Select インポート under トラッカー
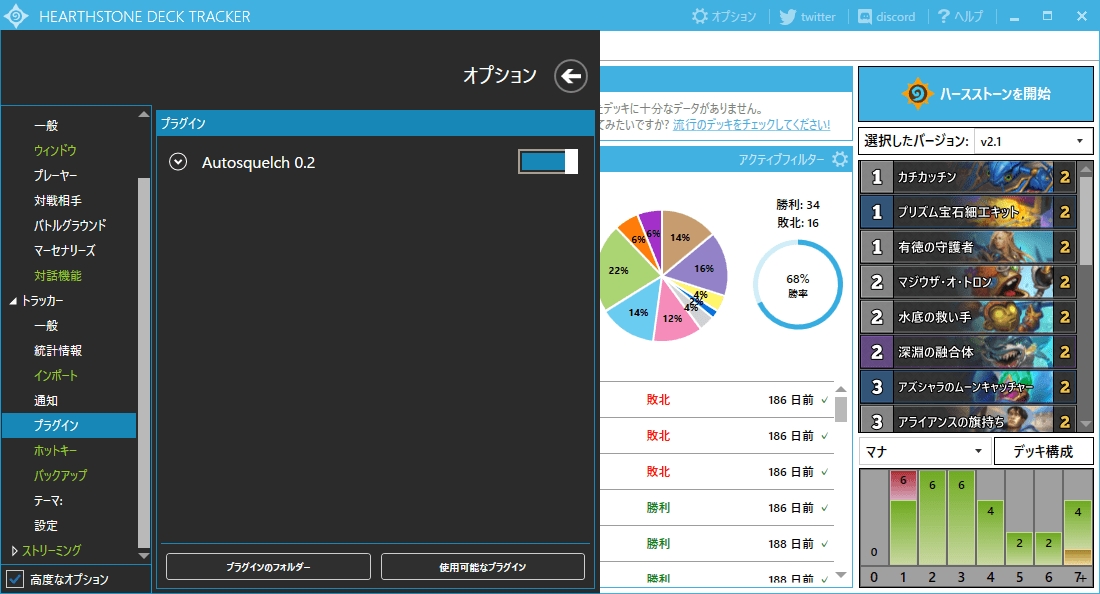 [55, 376]
